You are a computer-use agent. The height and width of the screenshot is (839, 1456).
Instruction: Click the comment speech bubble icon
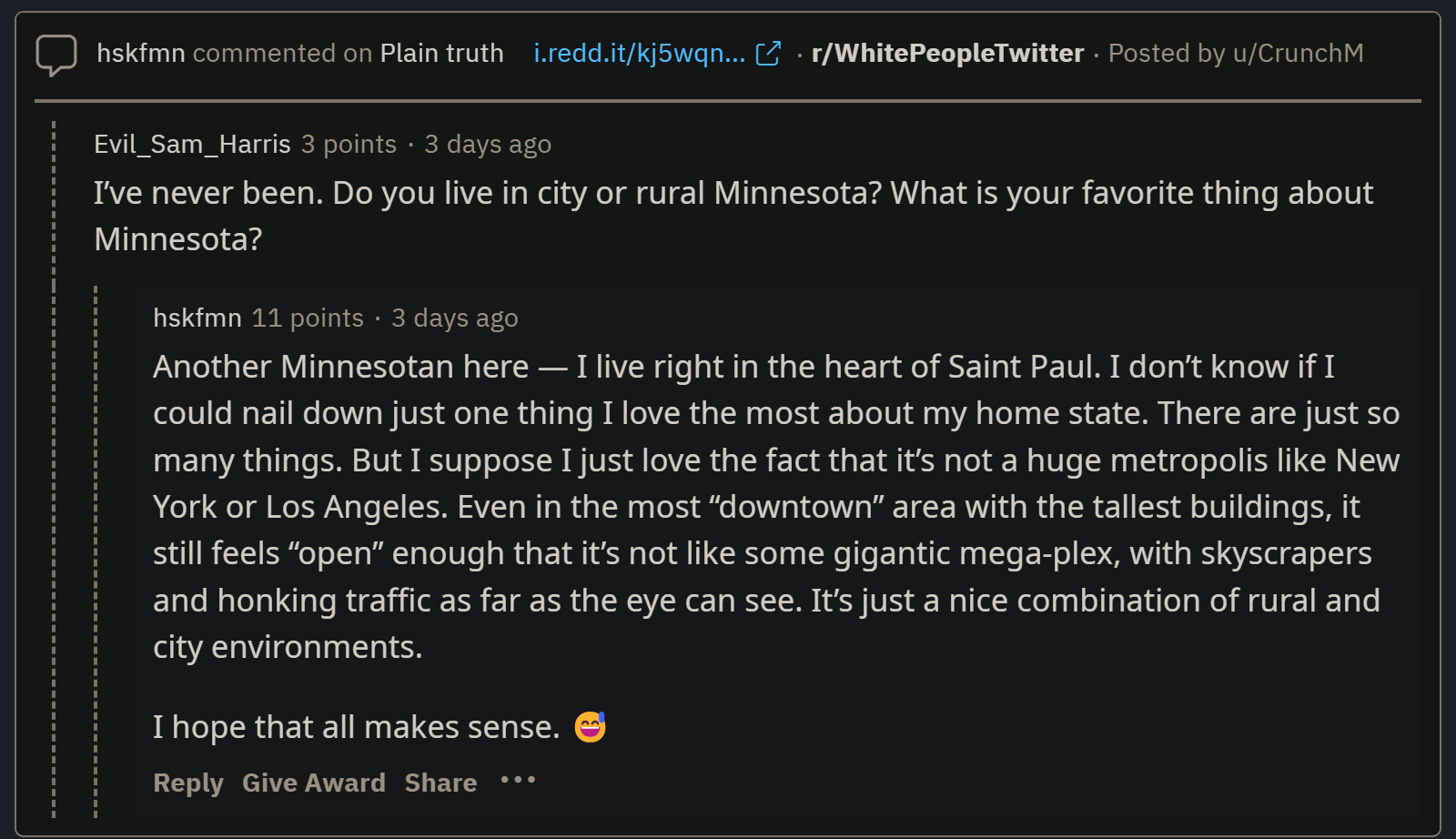point(56,55)
